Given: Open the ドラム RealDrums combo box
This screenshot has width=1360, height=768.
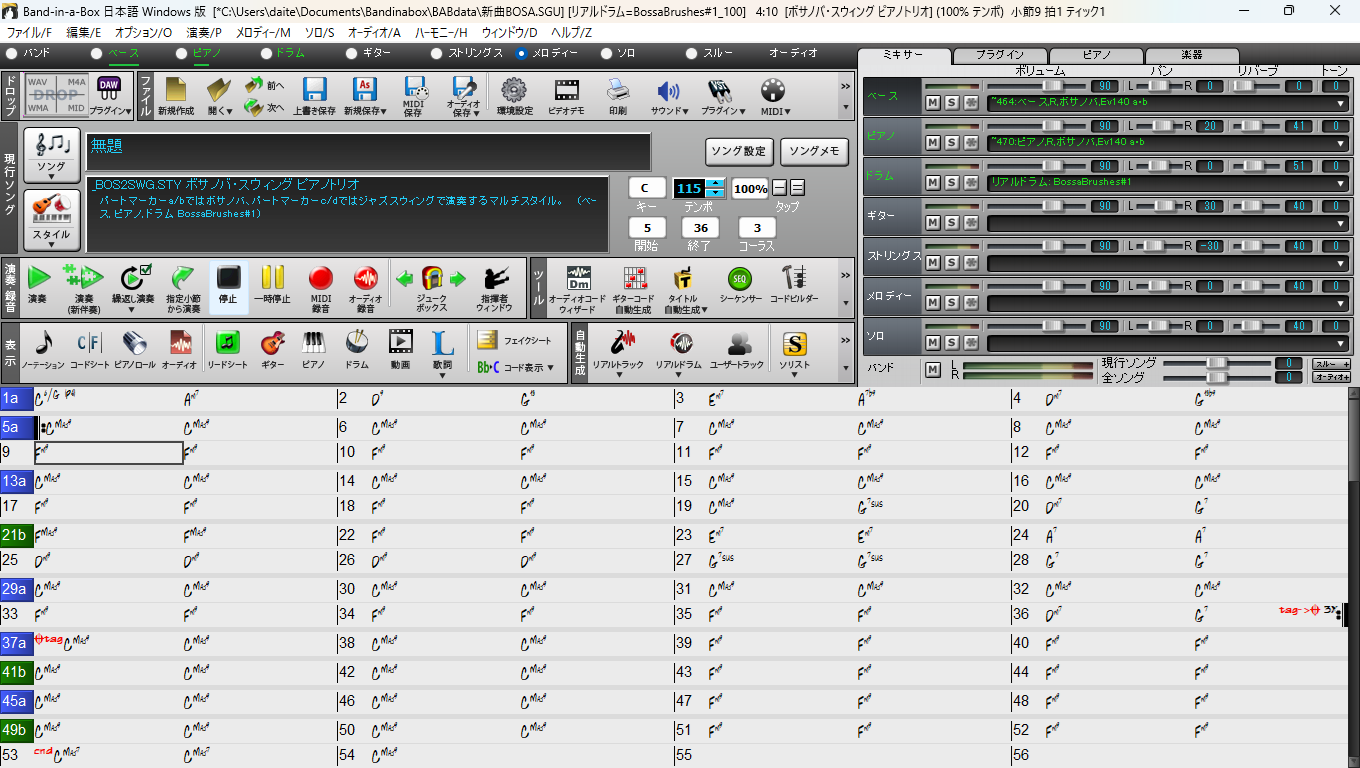Looking at the screenshot, I should point(1167,182).
